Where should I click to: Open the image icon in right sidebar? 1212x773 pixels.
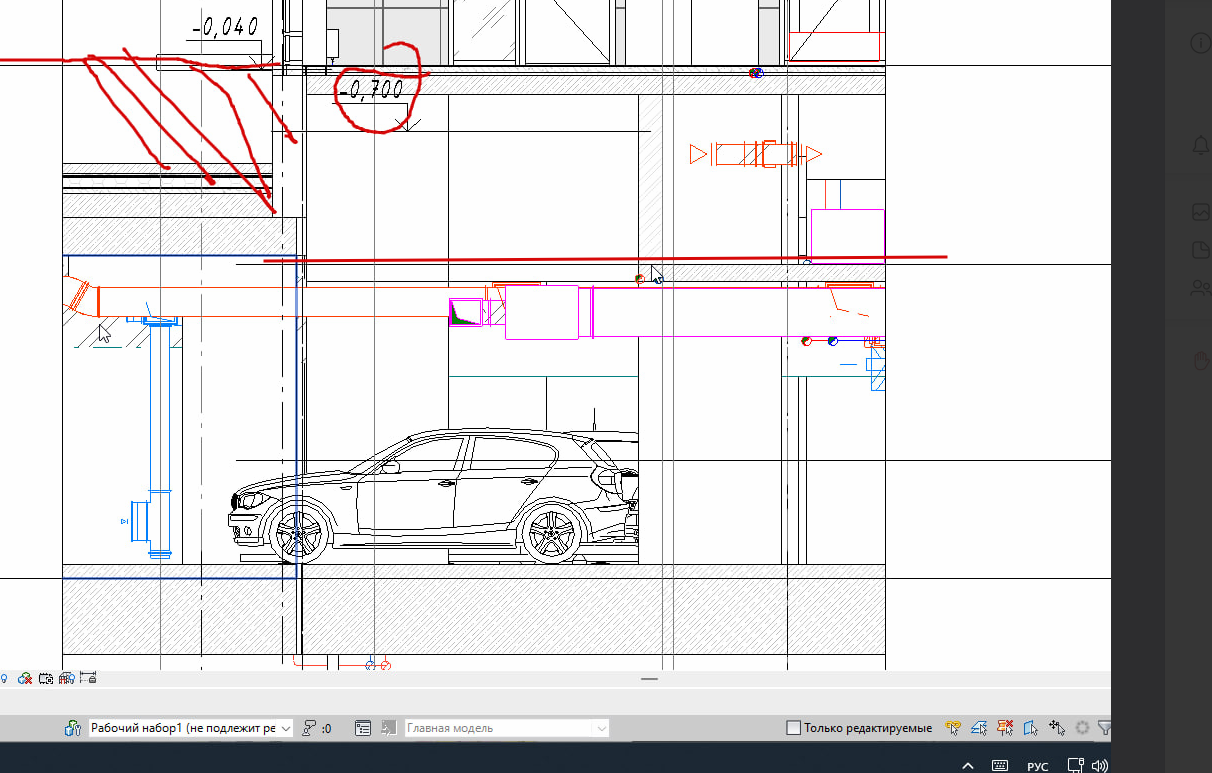coord(1202,212)
